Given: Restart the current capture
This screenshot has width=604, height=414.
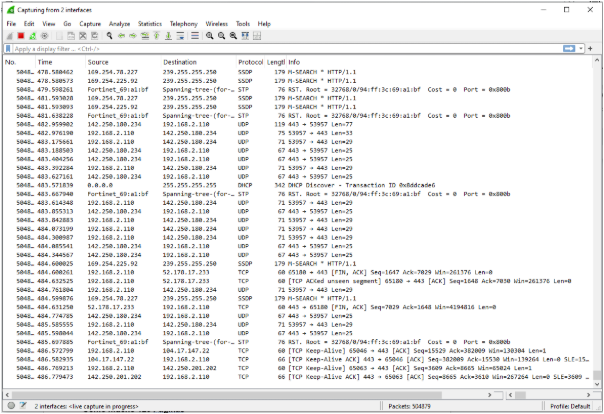Looking at the screenshot, I should click(32, 35).
